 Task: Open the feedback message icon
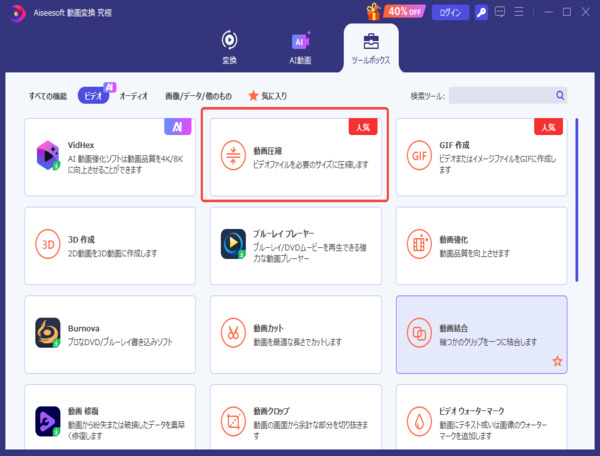(500, 12)
